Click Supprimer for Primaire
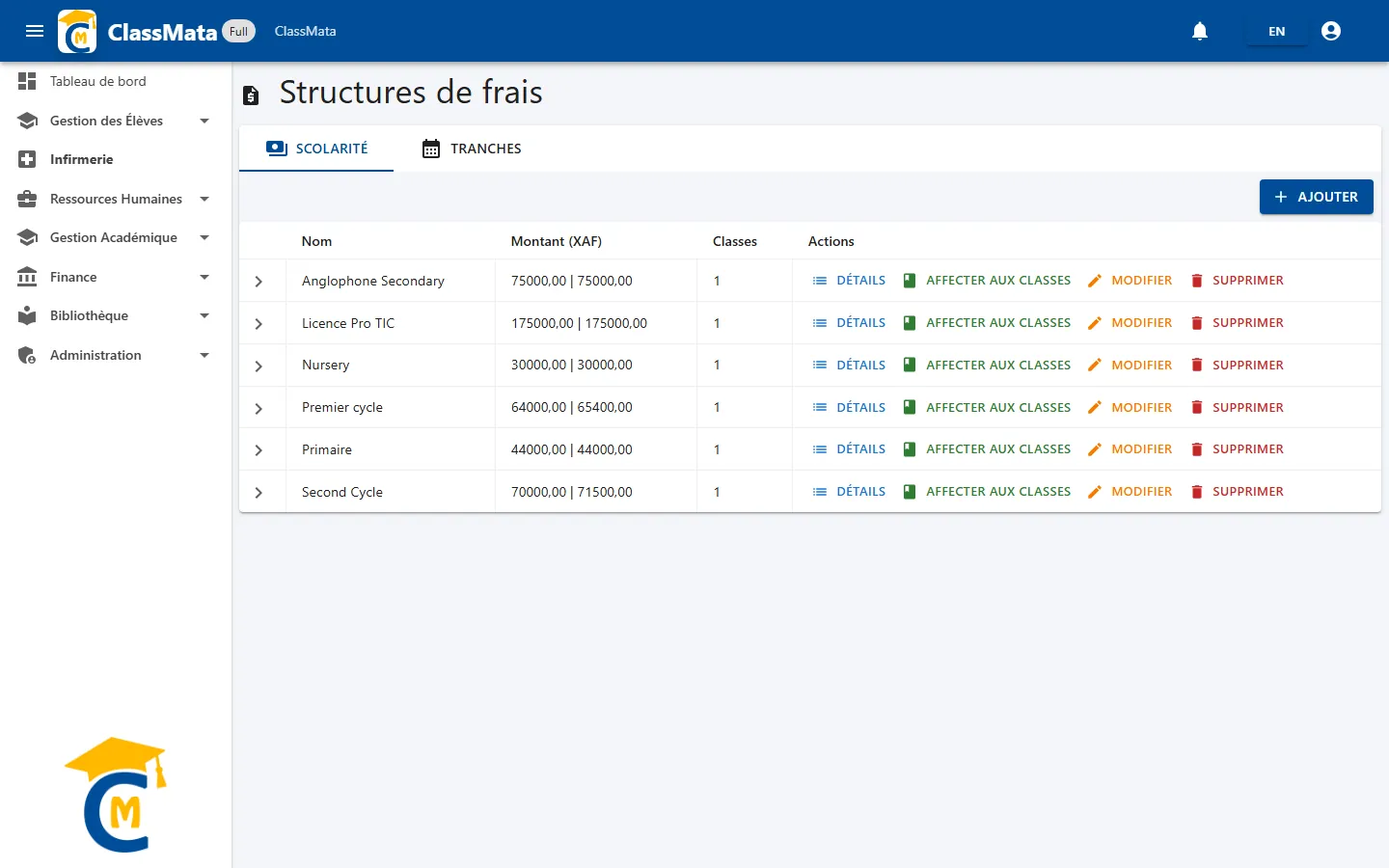This screenshot has height=868, width=1389. pos(1237,449)
